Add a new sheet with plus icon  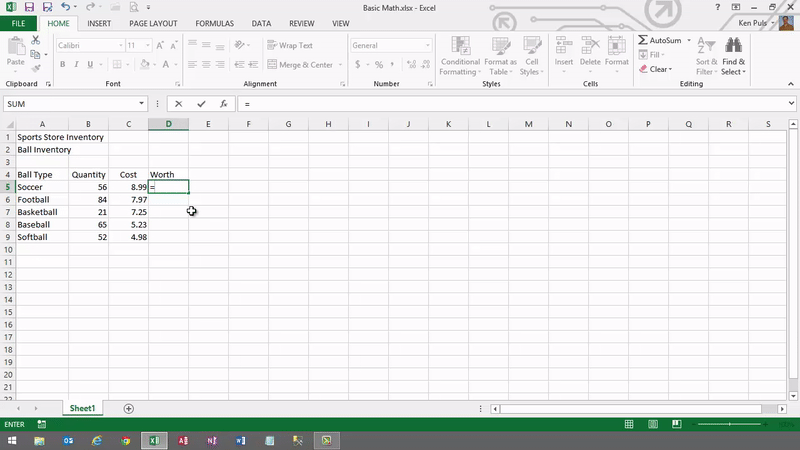128,409
